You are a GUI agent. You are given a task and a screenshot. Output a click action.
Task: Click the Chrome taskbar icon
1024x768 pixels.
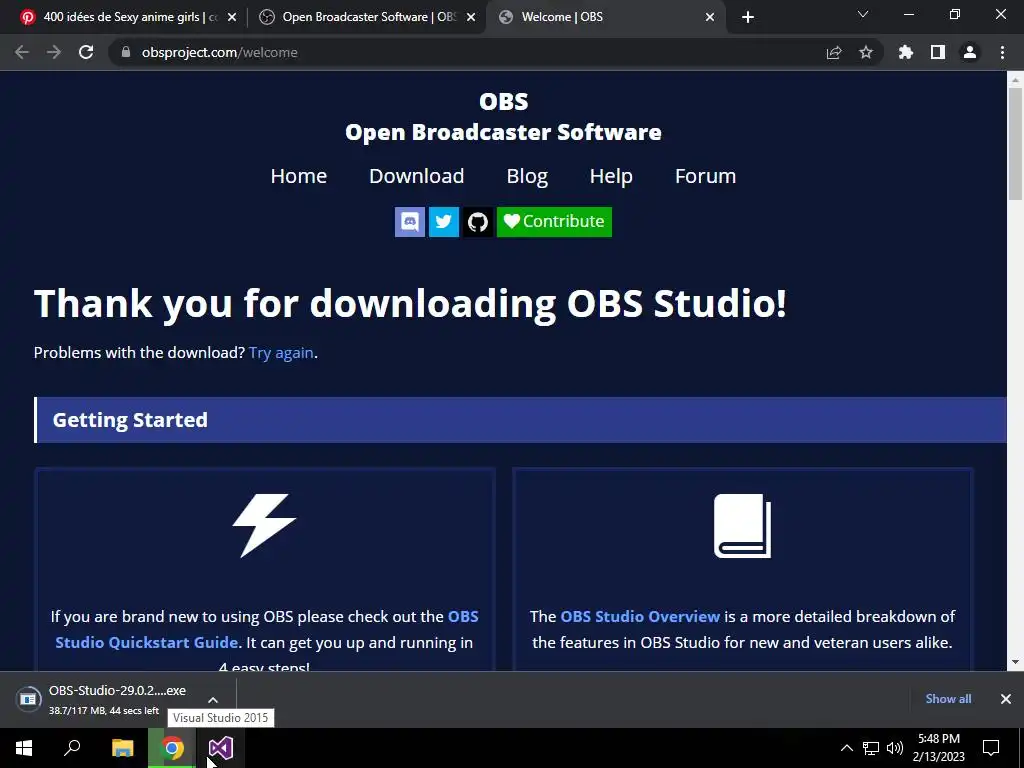pyautogui.click(x=172, y=748)
